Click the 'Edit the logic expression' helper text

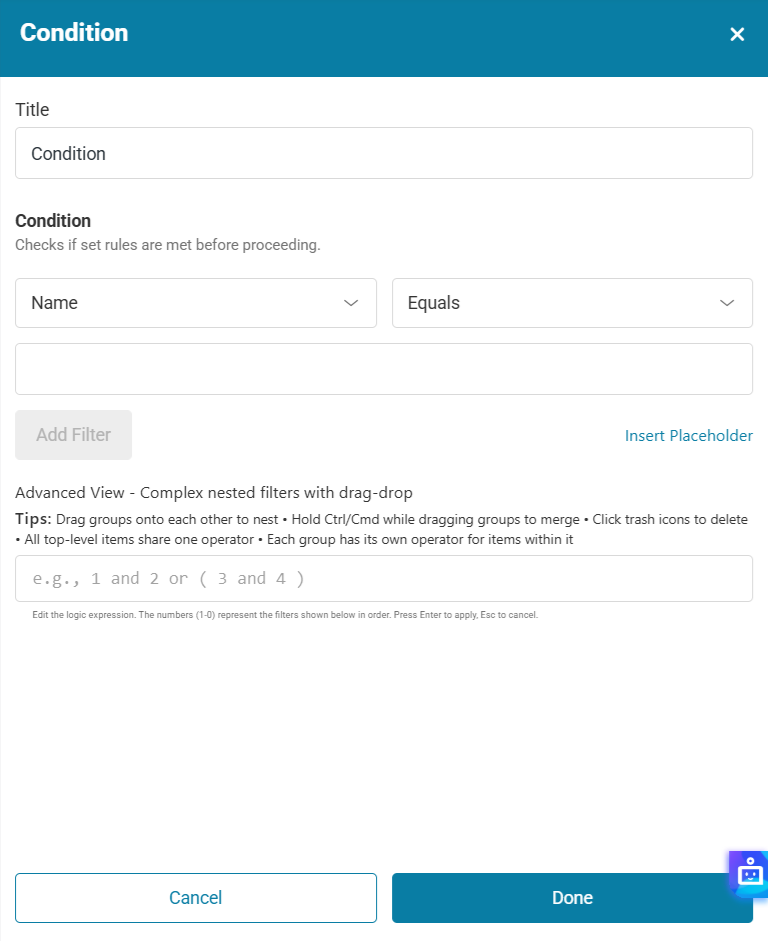pyautogui.click(x=285, y=615)
